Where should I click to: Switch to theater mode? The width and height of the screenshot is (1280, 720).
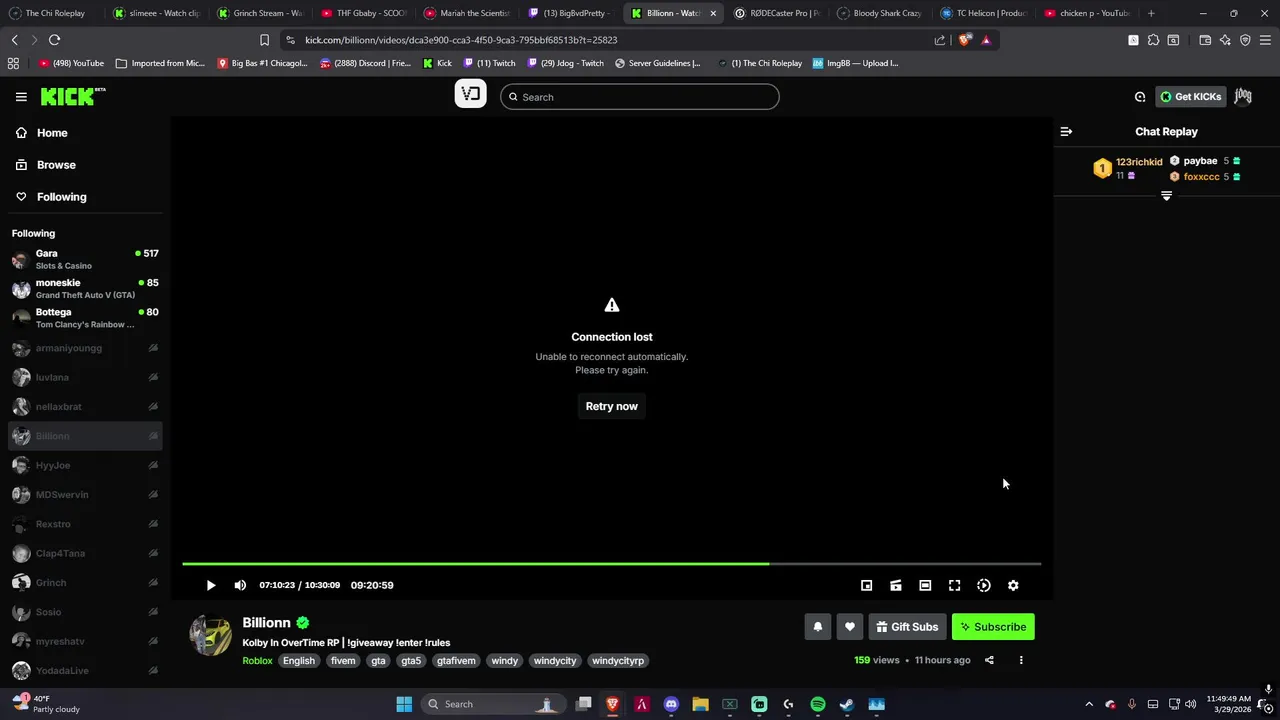click(925, 585)
